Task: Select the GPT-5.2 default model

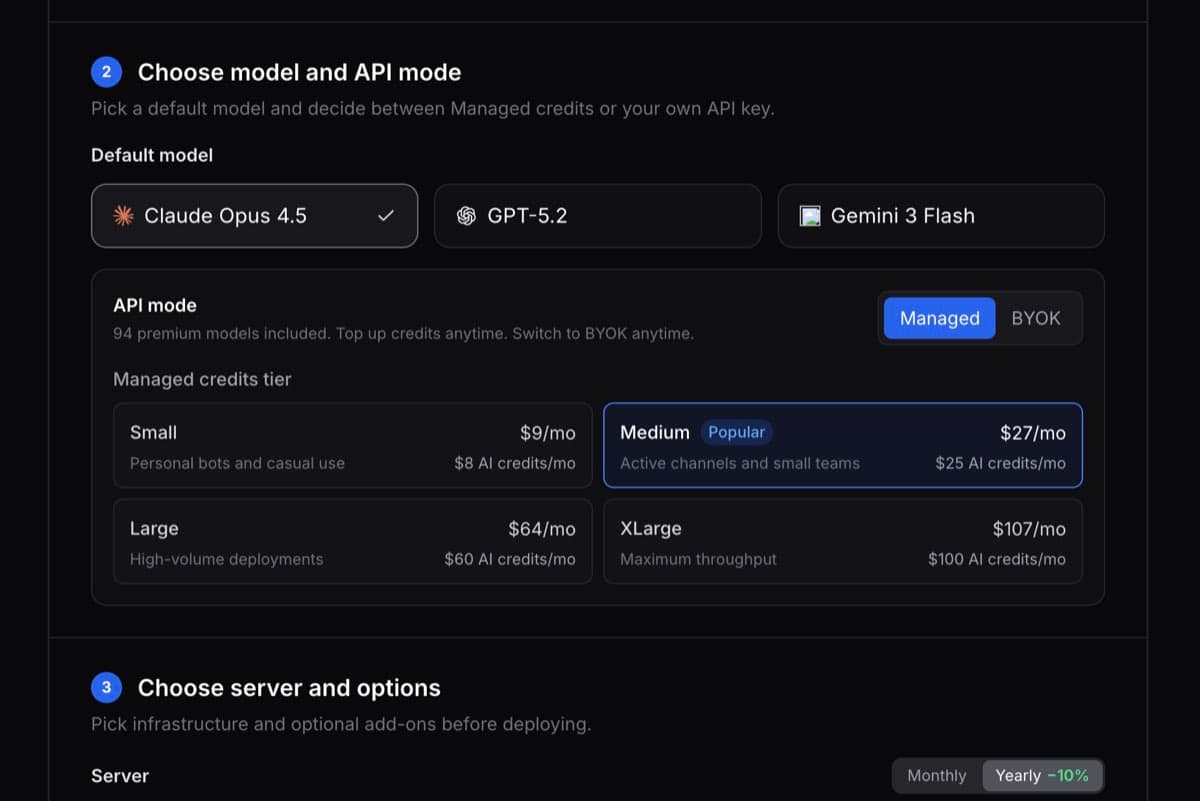Action: 597,215
